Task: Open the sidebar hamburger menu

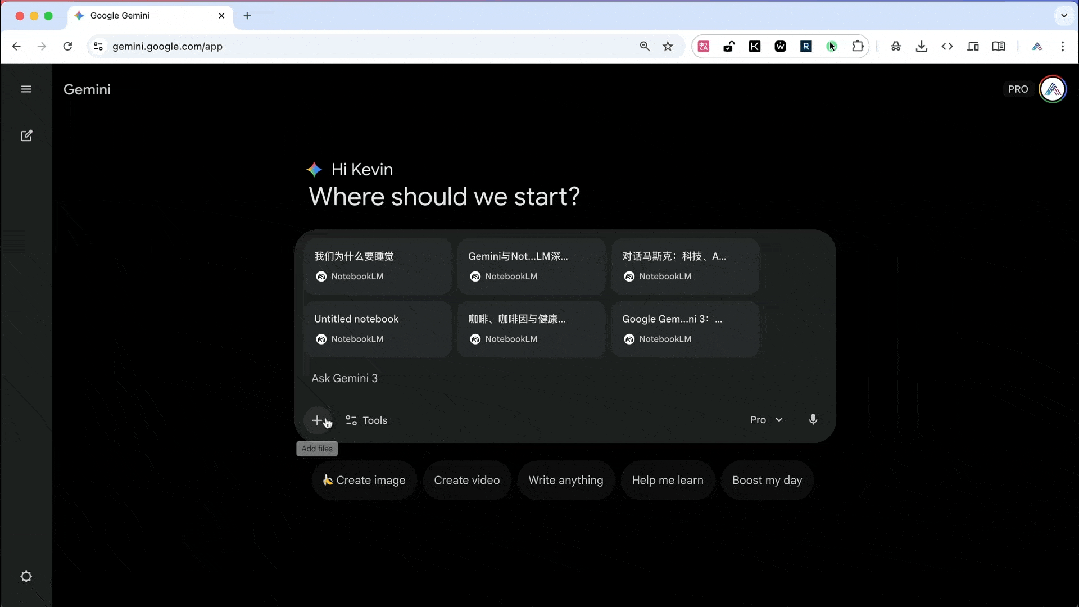Action: [26, 89]
